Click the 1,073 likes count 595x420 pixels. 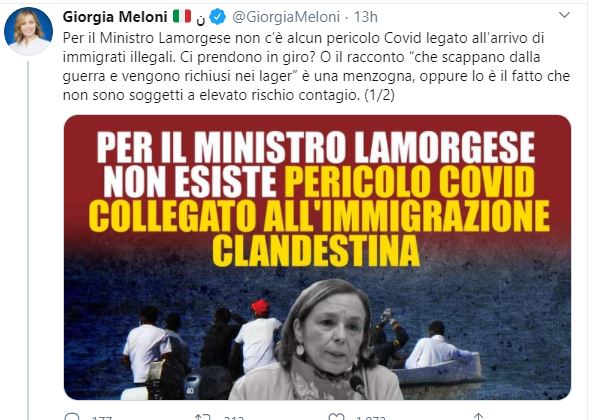point(370,418)
